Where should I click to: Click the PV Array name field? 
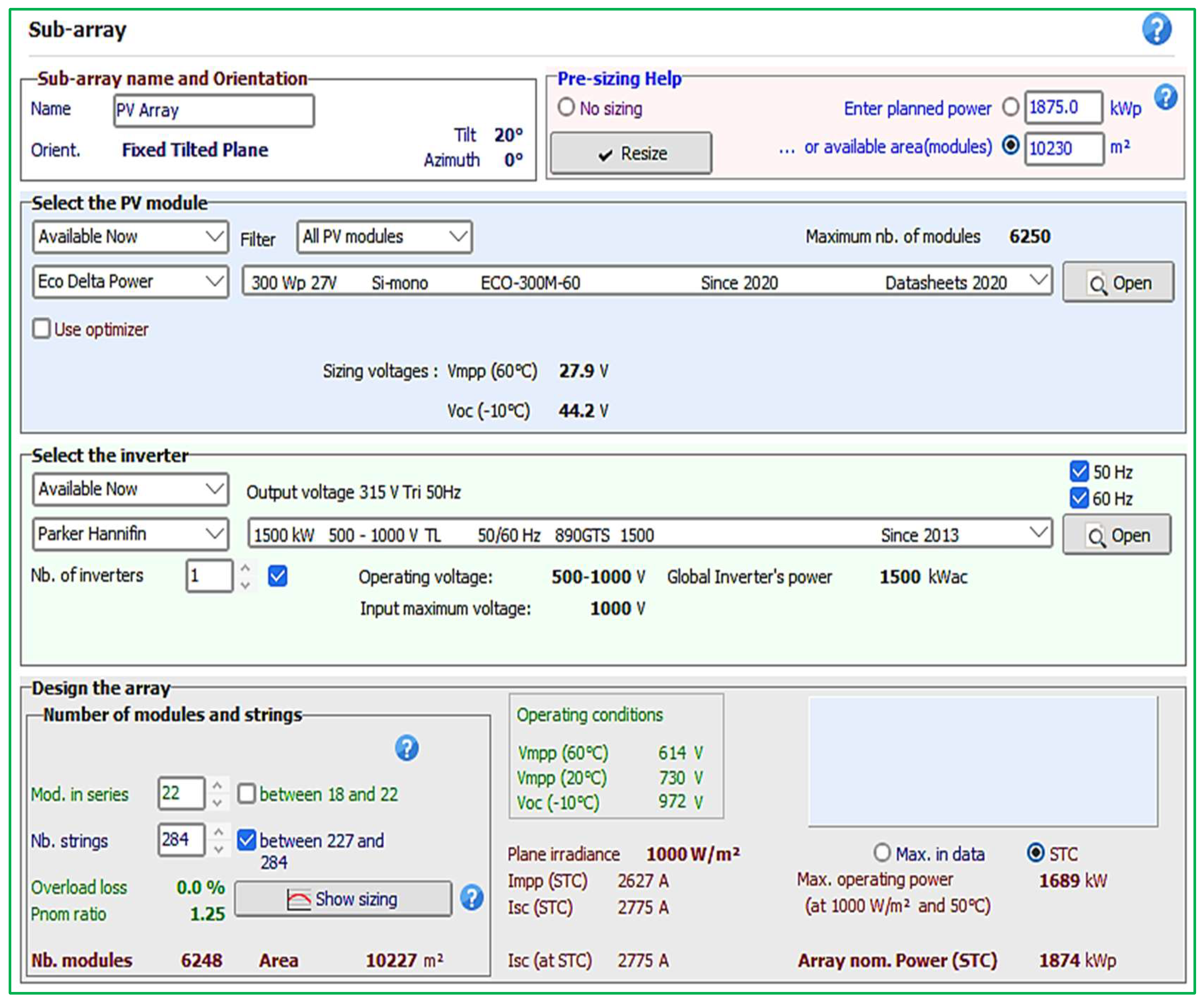(214, 111)
